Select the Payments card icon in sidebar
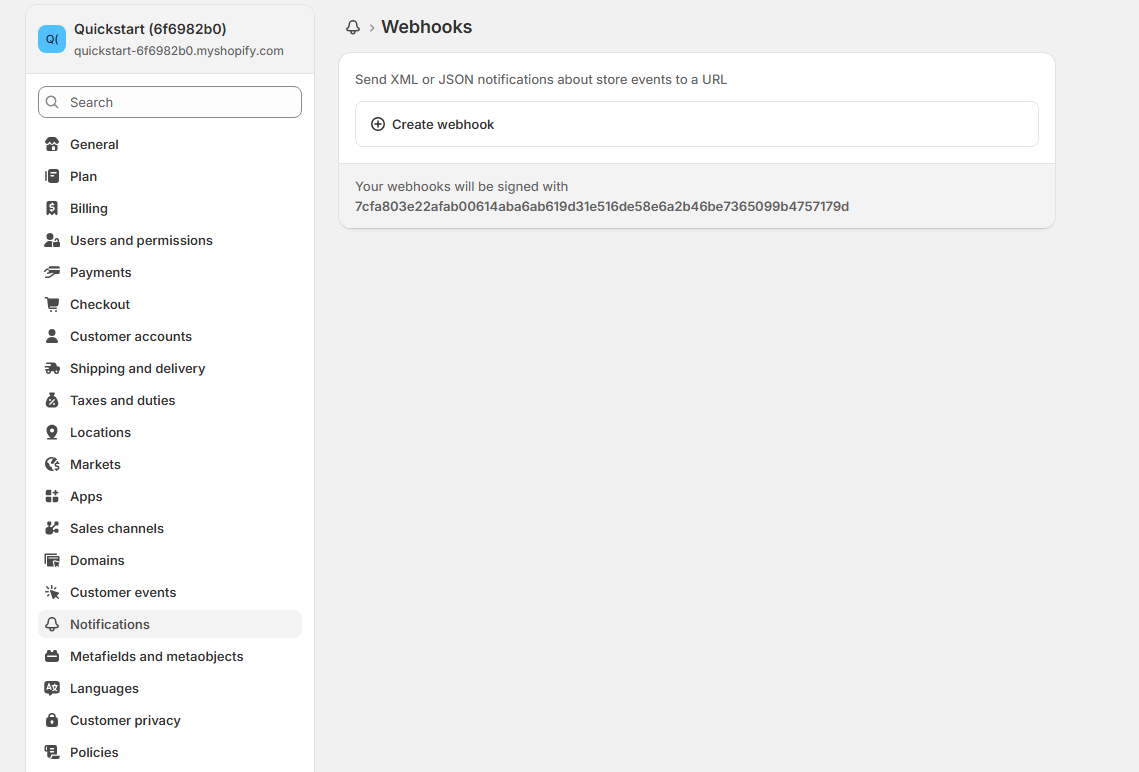The height and width of the screenshot is (772, 1139). [52, 272]
